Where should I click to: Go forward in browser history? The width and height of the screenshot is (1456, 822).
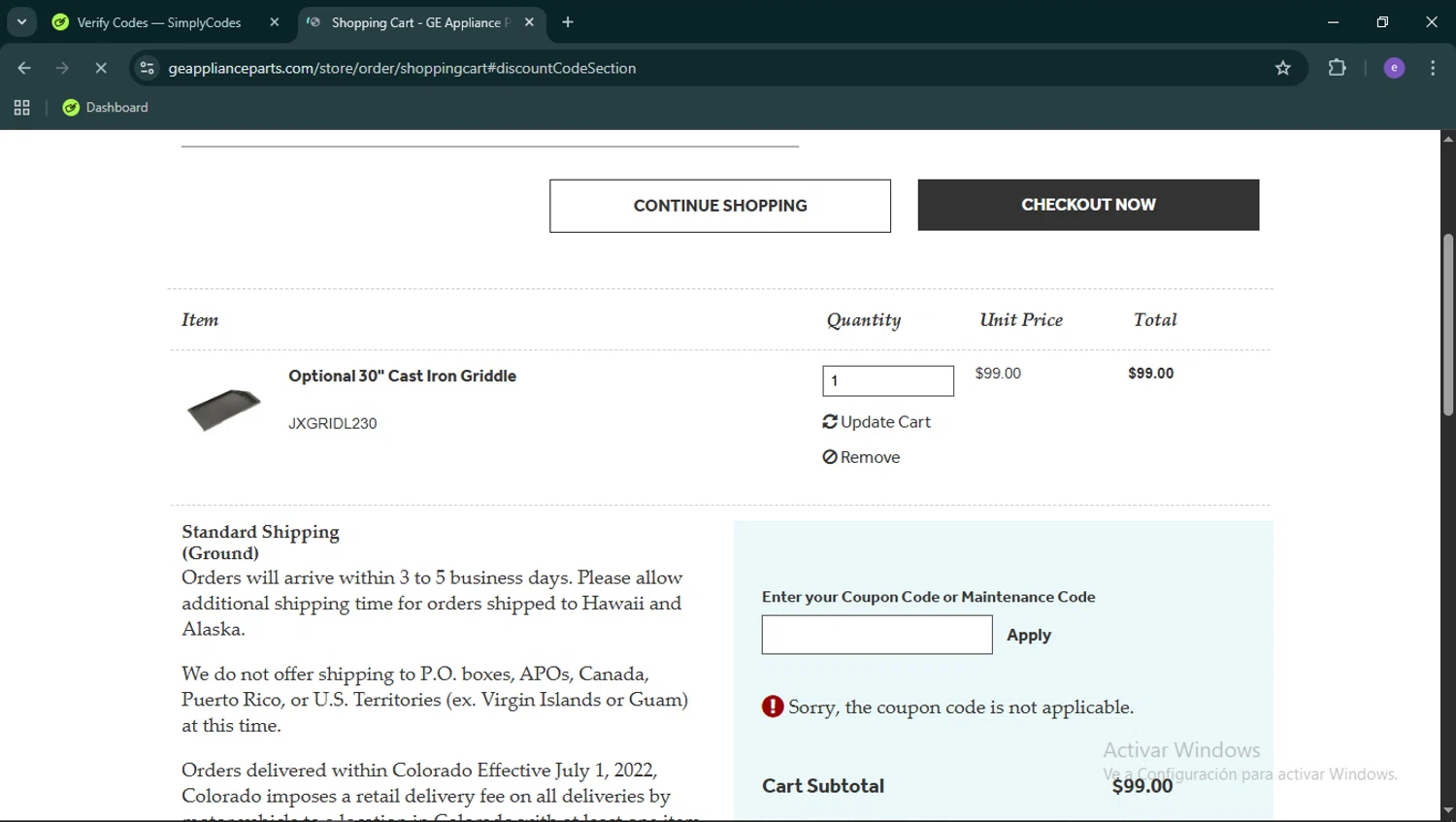pos(62,68)
